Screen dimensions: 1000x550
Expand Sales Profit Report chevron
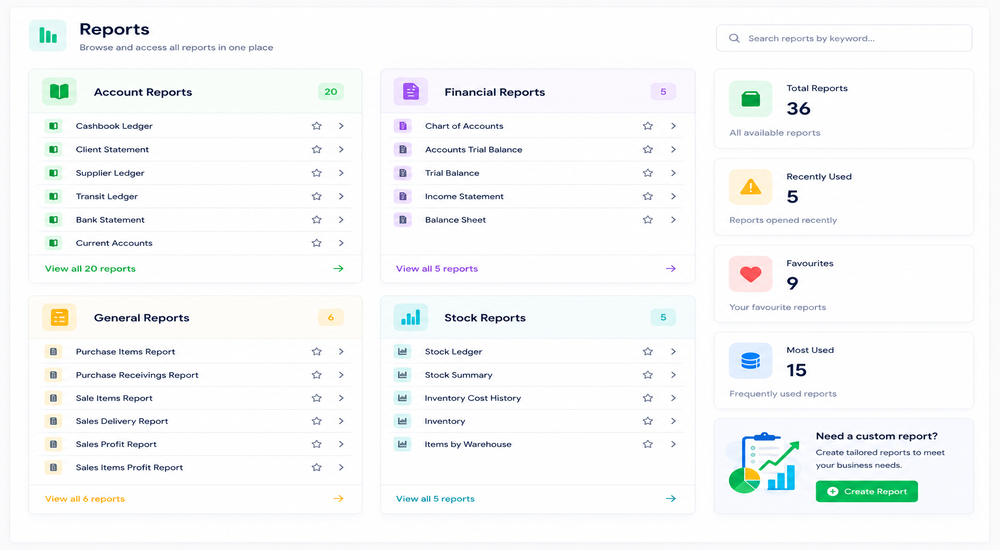tap(341, 444)
